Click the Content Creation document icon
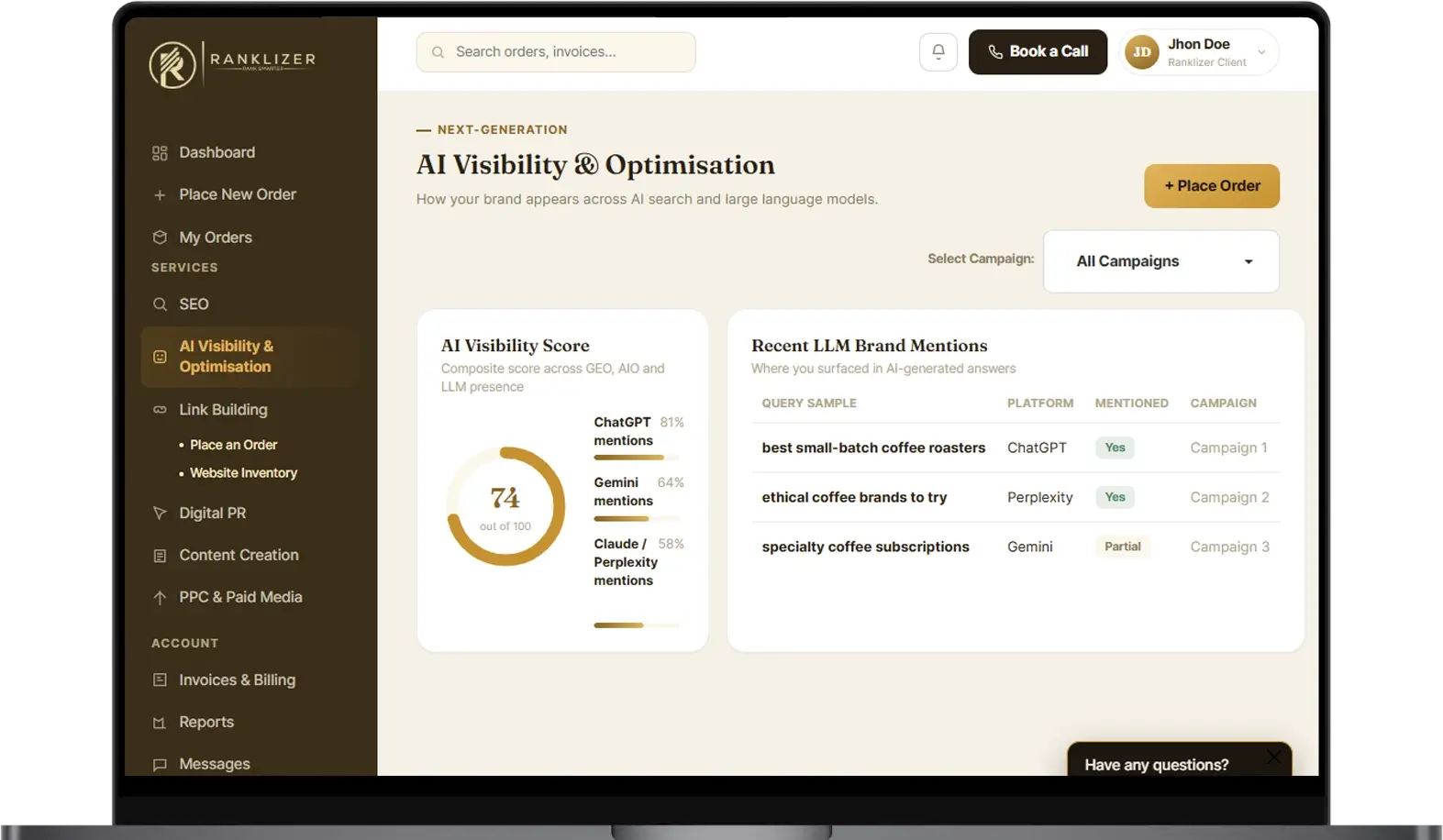Image resolution: width=1443 pixels, height=840 pixels. pos(160,556)
